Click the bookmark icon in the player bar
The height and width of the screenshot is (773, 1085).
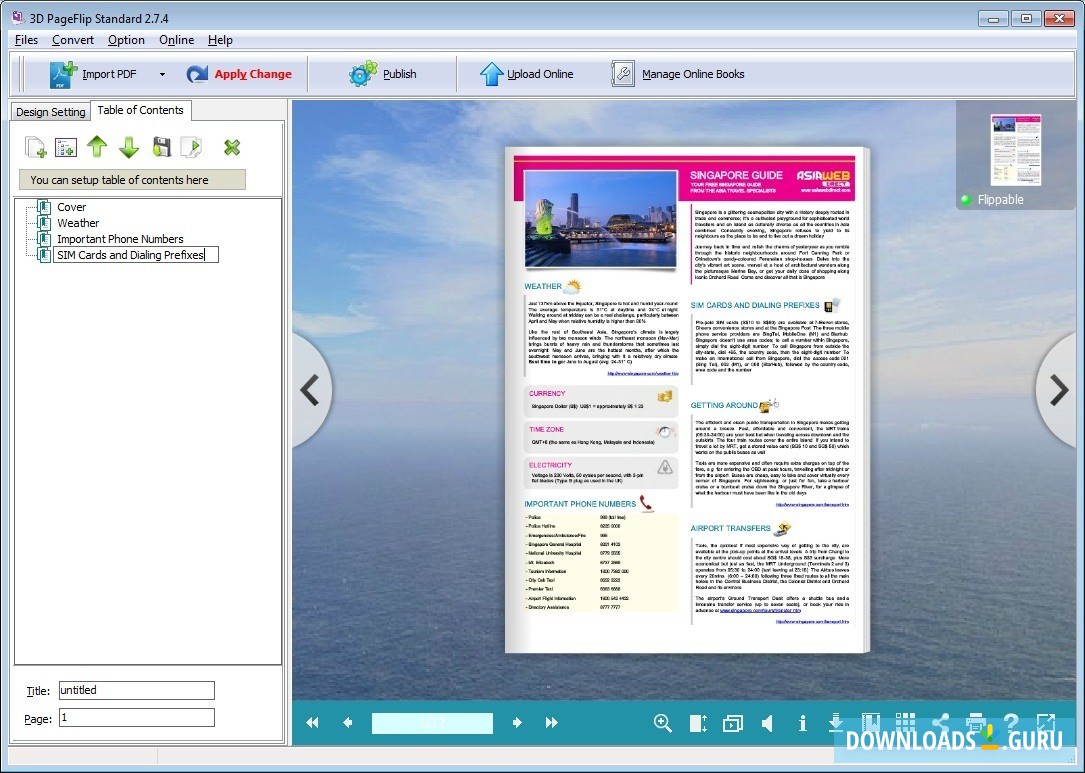tap(870, 722)
